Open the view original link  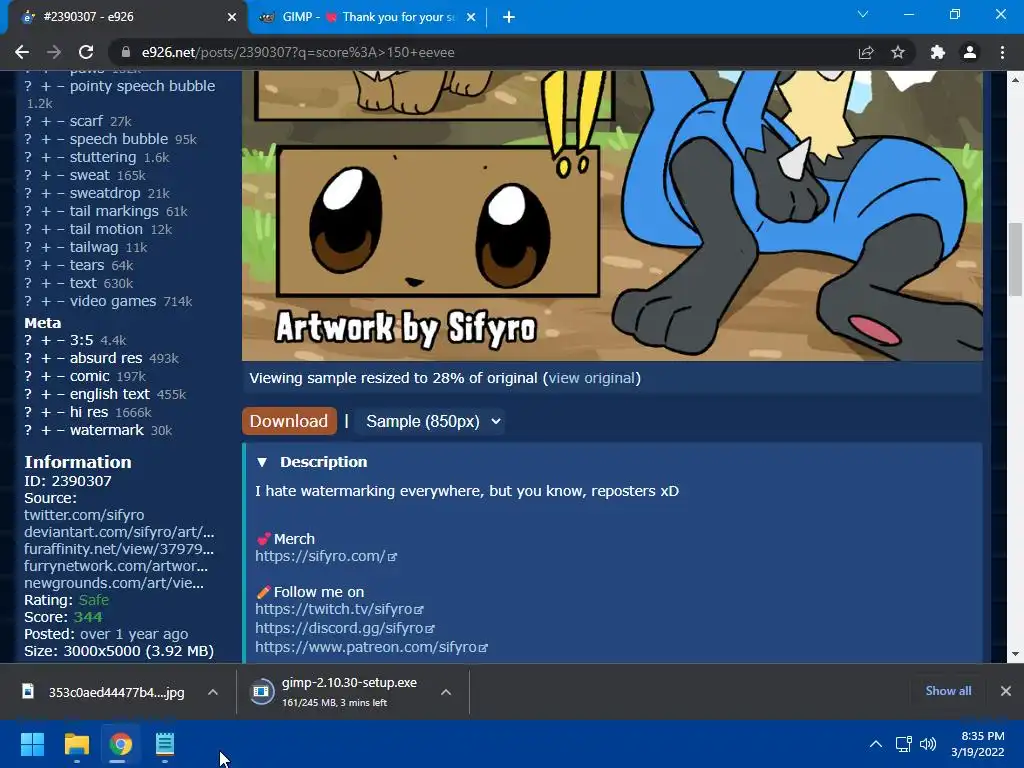pos(592,378)
